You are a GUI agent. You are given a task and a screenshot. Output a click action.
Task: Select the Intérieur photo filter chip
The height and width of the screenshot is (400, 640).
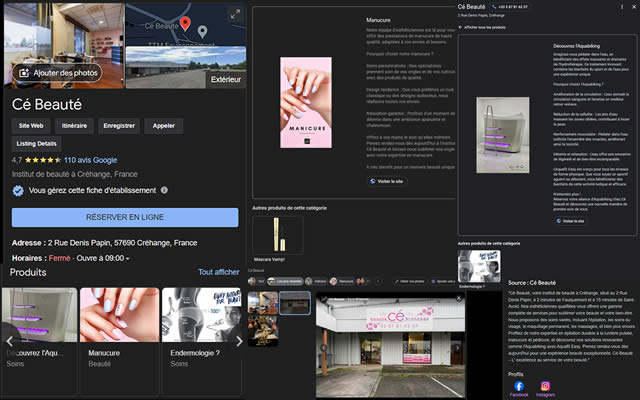click(316, 281)
